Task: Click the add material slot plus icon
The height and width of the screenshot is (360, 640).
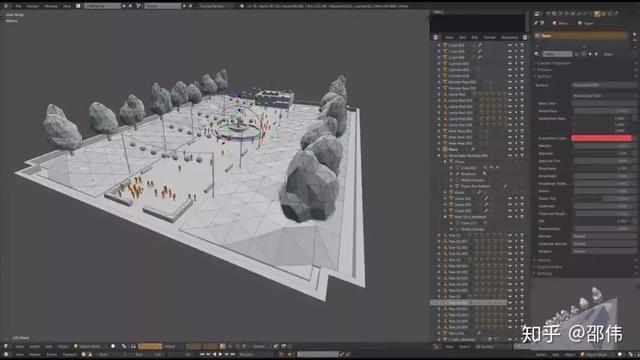Action: click(634, 34)
